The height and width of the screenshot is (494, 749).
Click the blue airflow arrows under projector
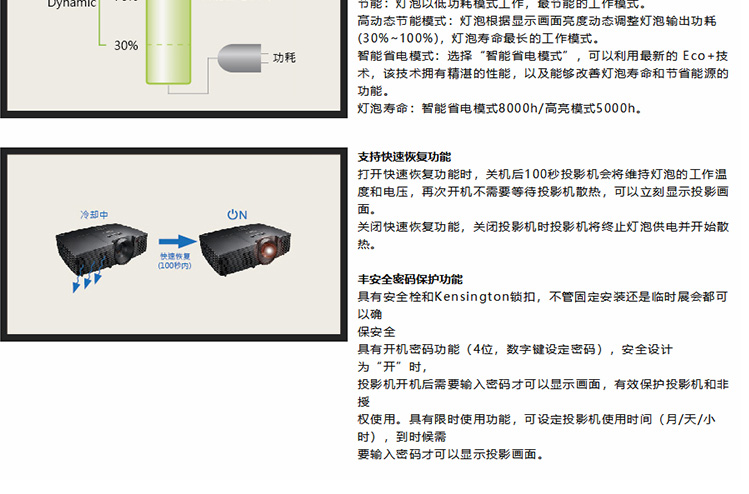click(87, 278)
